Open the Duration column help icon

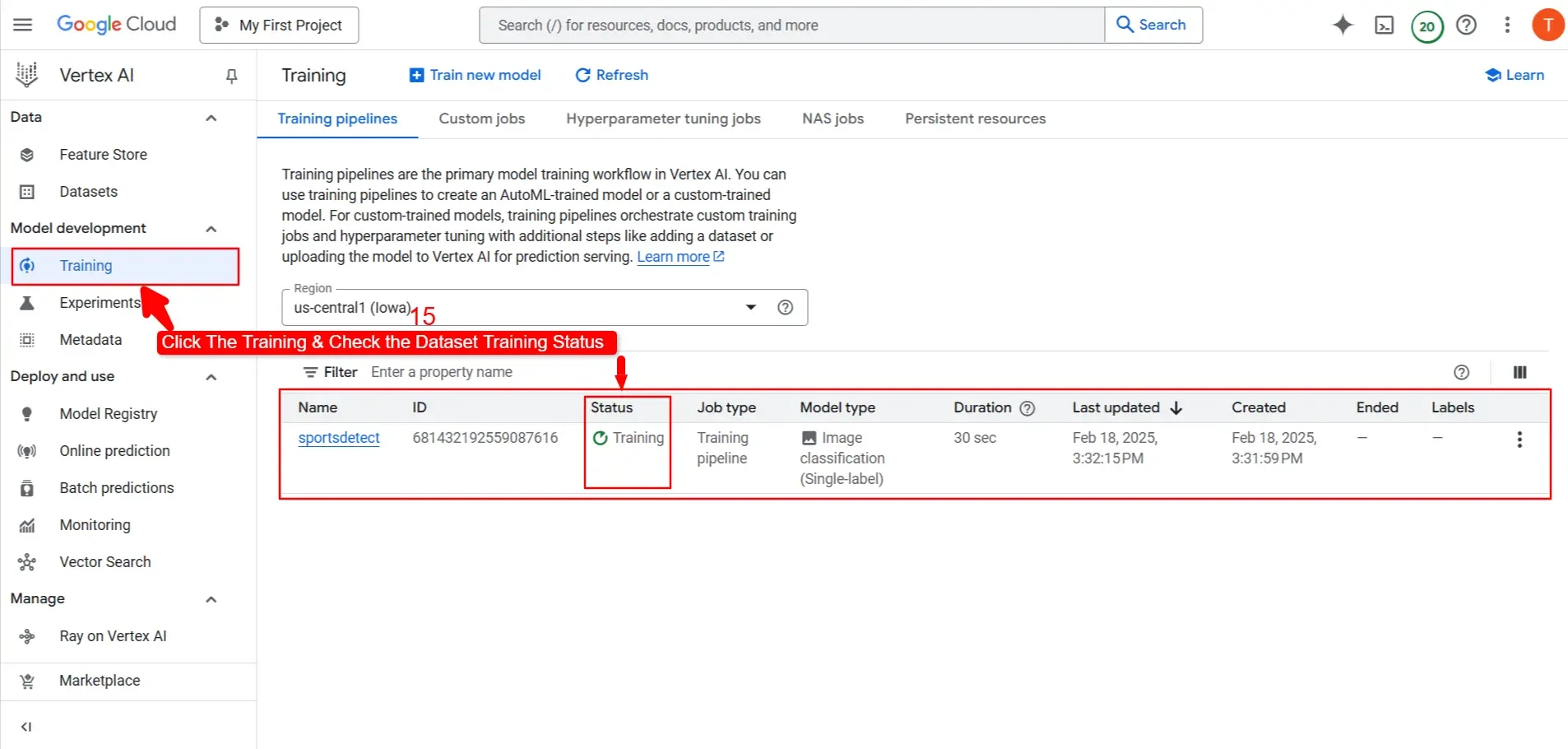(1027, 408)
